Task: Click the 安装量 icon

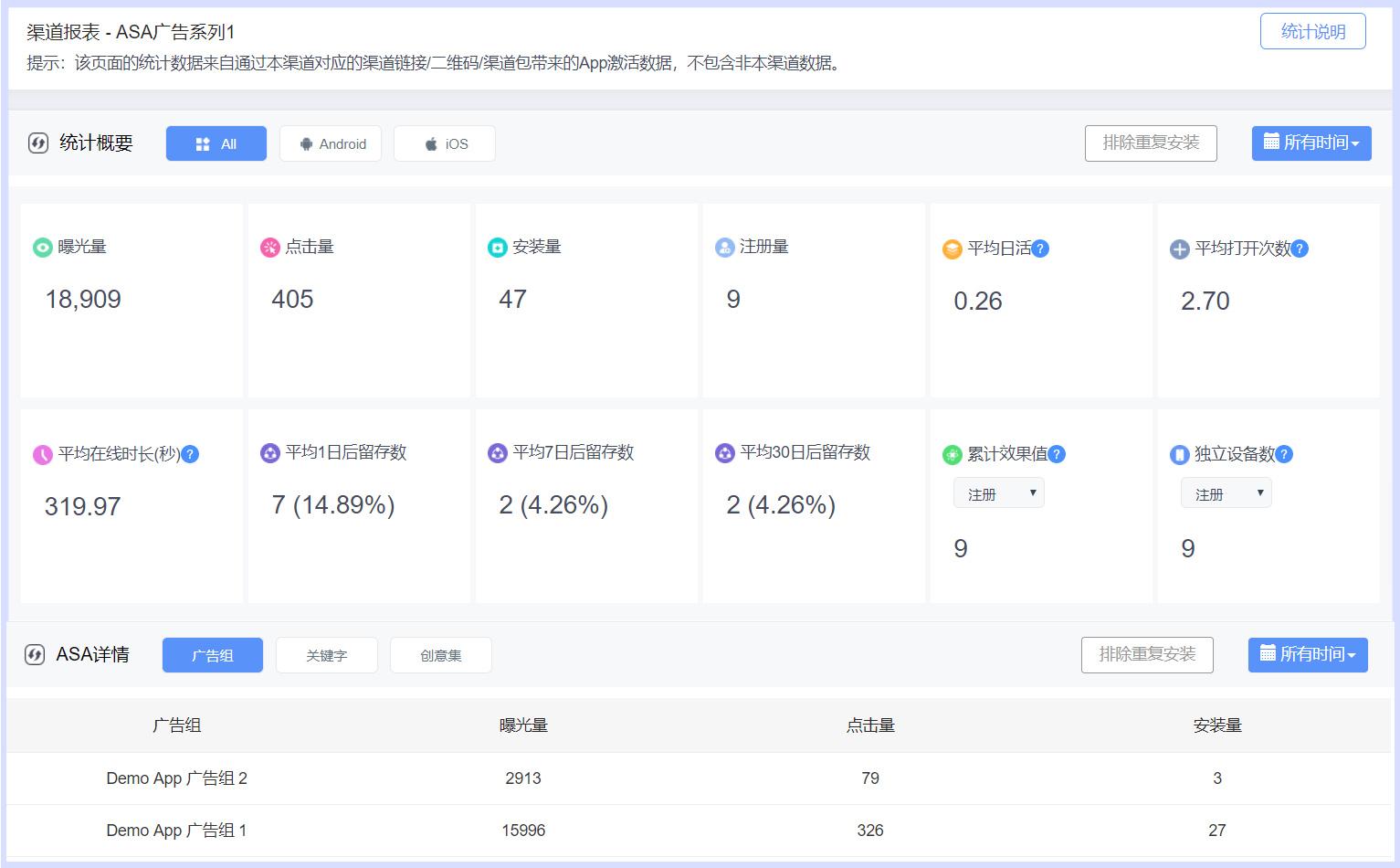Action: [x=496, y=247]
